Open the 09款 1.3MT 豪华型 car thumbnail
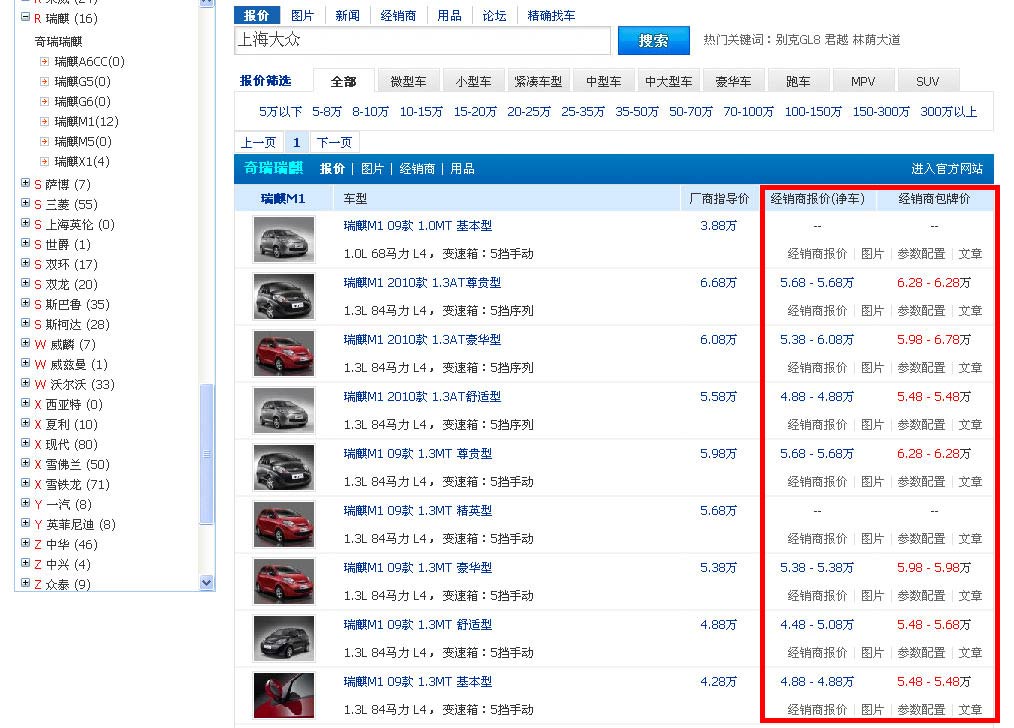The image size is (1014, 728). tap(284, 581)
